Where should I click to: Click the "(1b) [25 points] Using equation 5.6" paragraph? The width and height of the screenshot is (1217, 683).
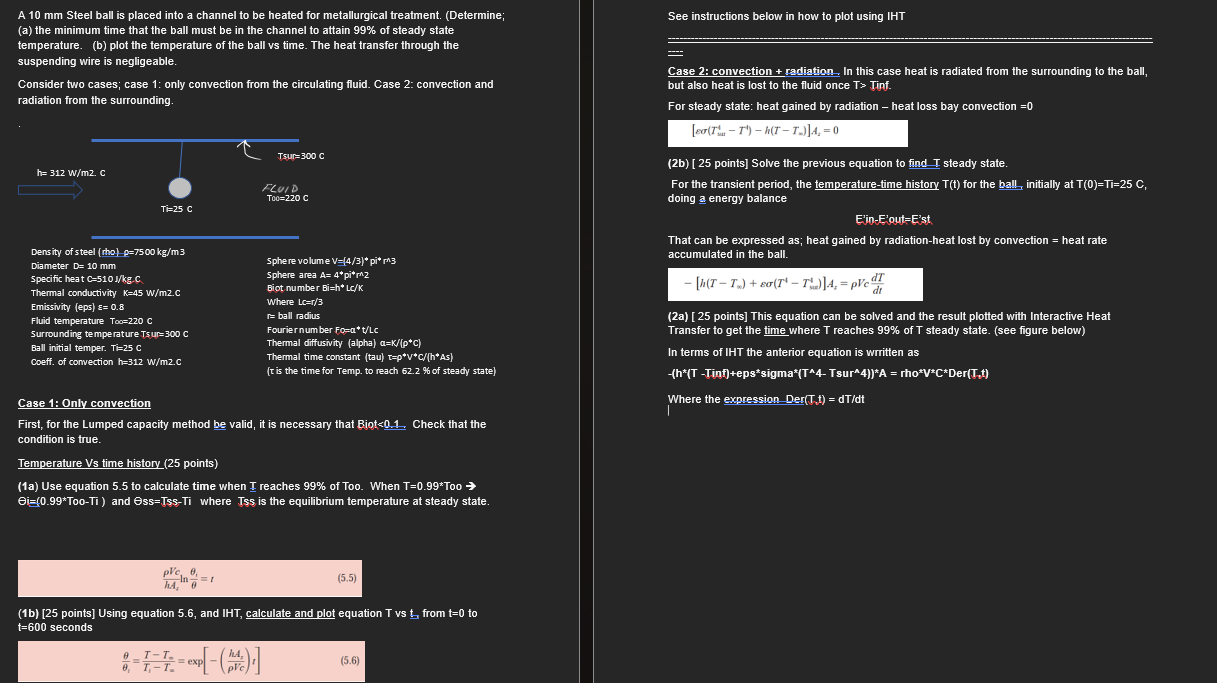point(248,620)
